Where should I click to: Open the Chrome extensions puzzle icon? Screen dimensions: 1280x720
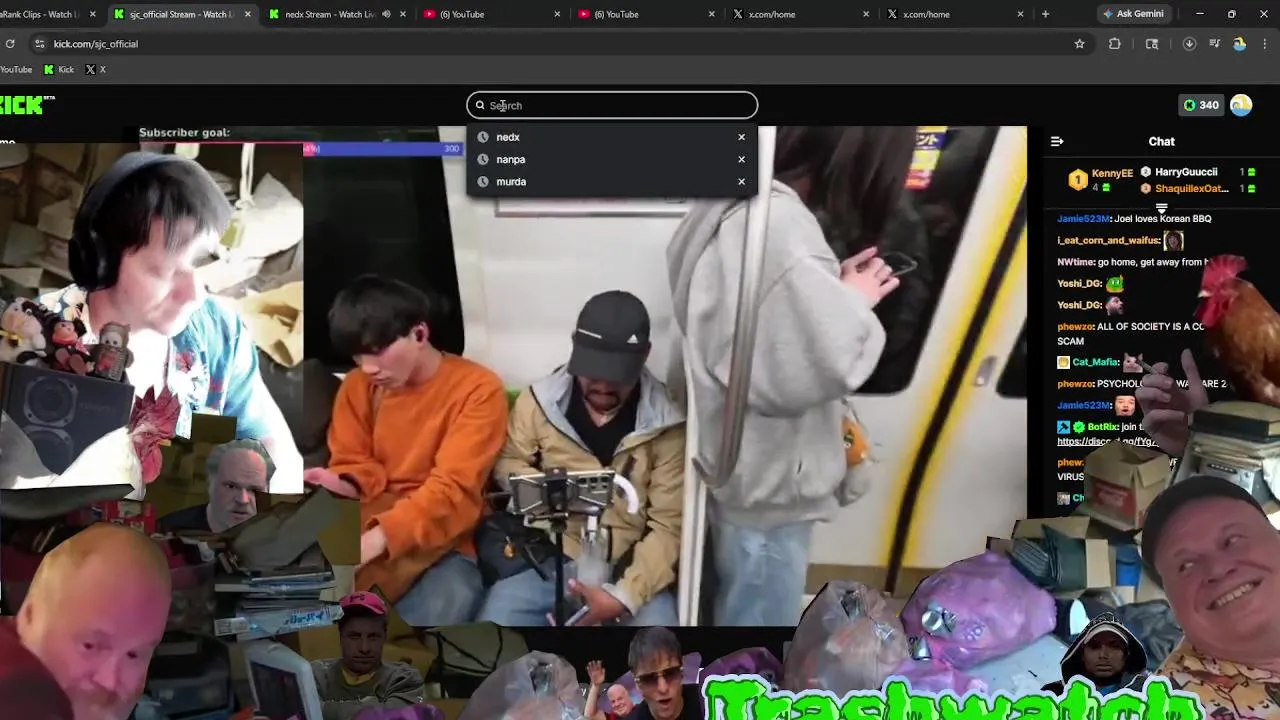tap(1114, 44)
